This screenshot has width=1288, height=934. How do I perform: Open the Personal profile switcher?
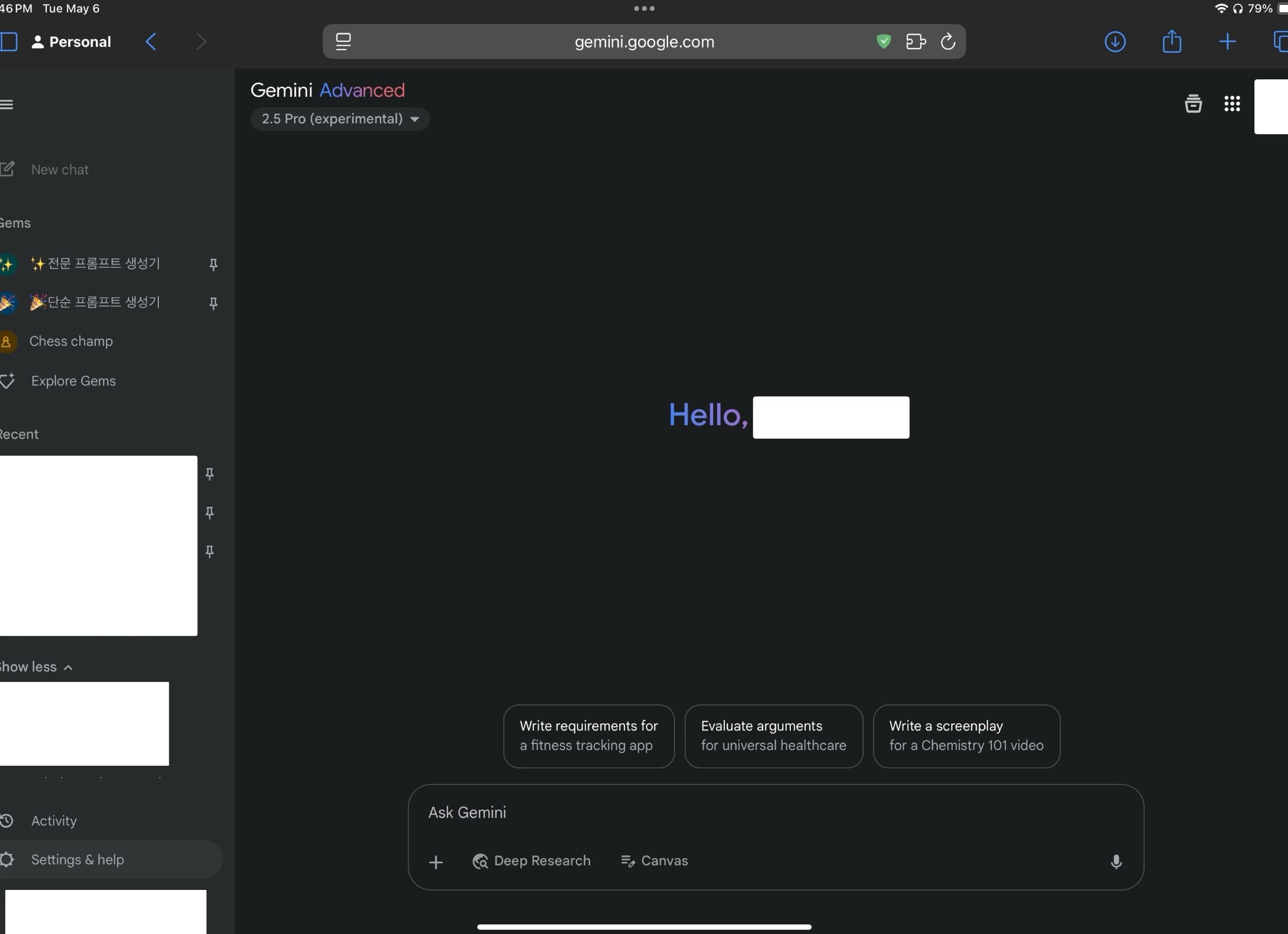pyautogui.click(x=71, y=41)
